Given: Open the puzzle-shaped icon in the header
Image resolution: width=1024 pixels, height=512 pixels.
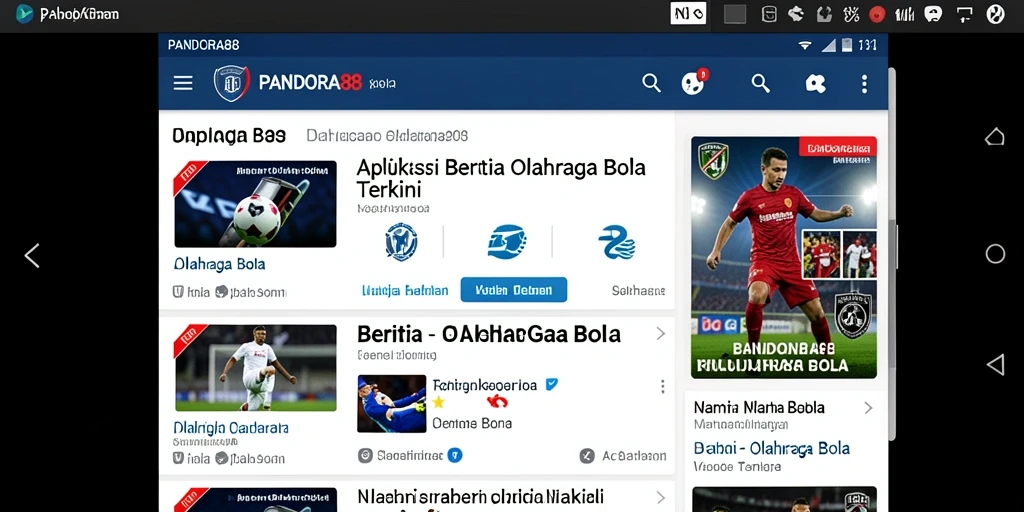Looking at the screenshot, I should (815, 83).
